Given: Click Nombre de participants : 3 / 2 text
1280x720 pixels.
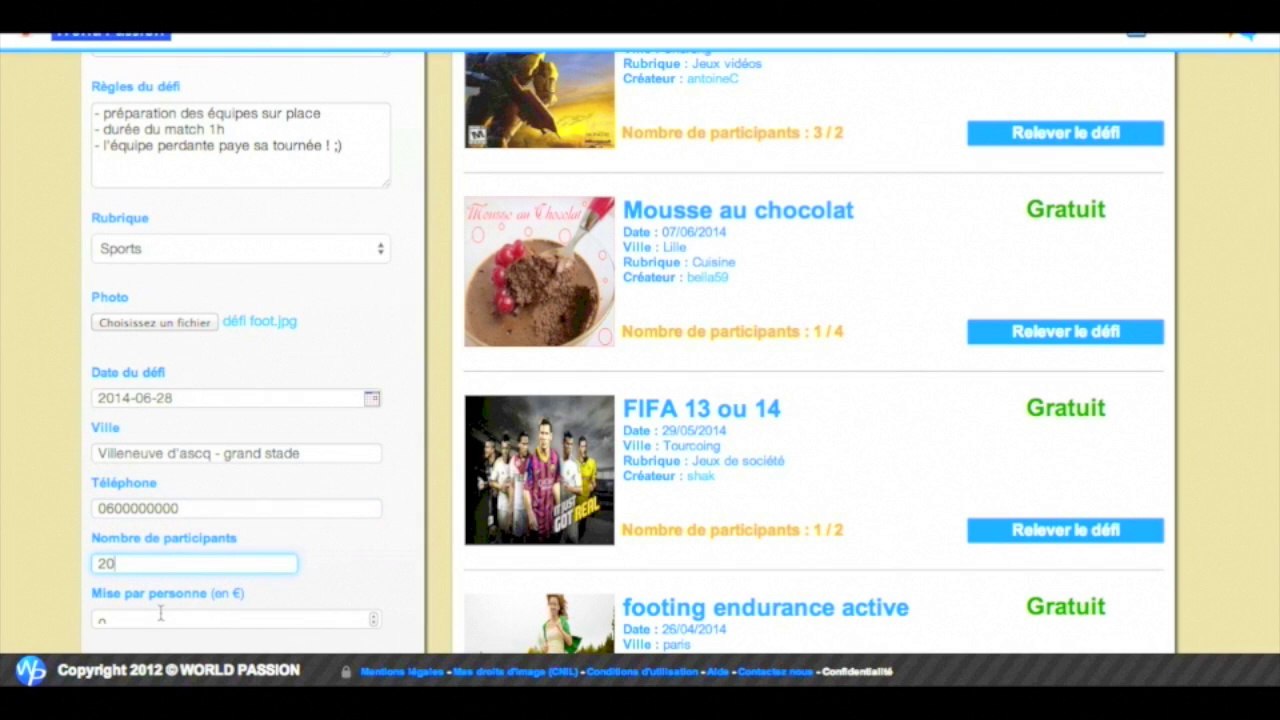Looking at the screenshot, I should click(733, 133).
